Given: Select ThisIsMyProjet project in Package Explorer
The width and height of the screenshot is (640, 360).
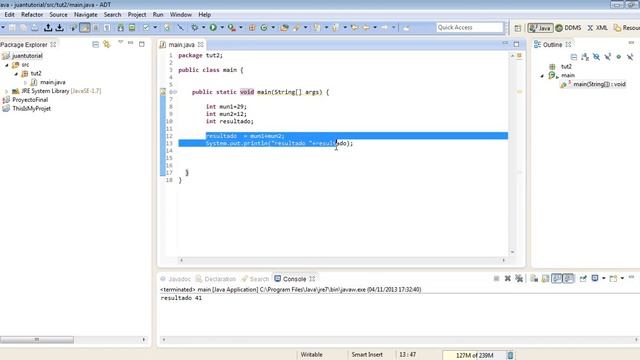Looking at the screenshot, I should 31,109.
